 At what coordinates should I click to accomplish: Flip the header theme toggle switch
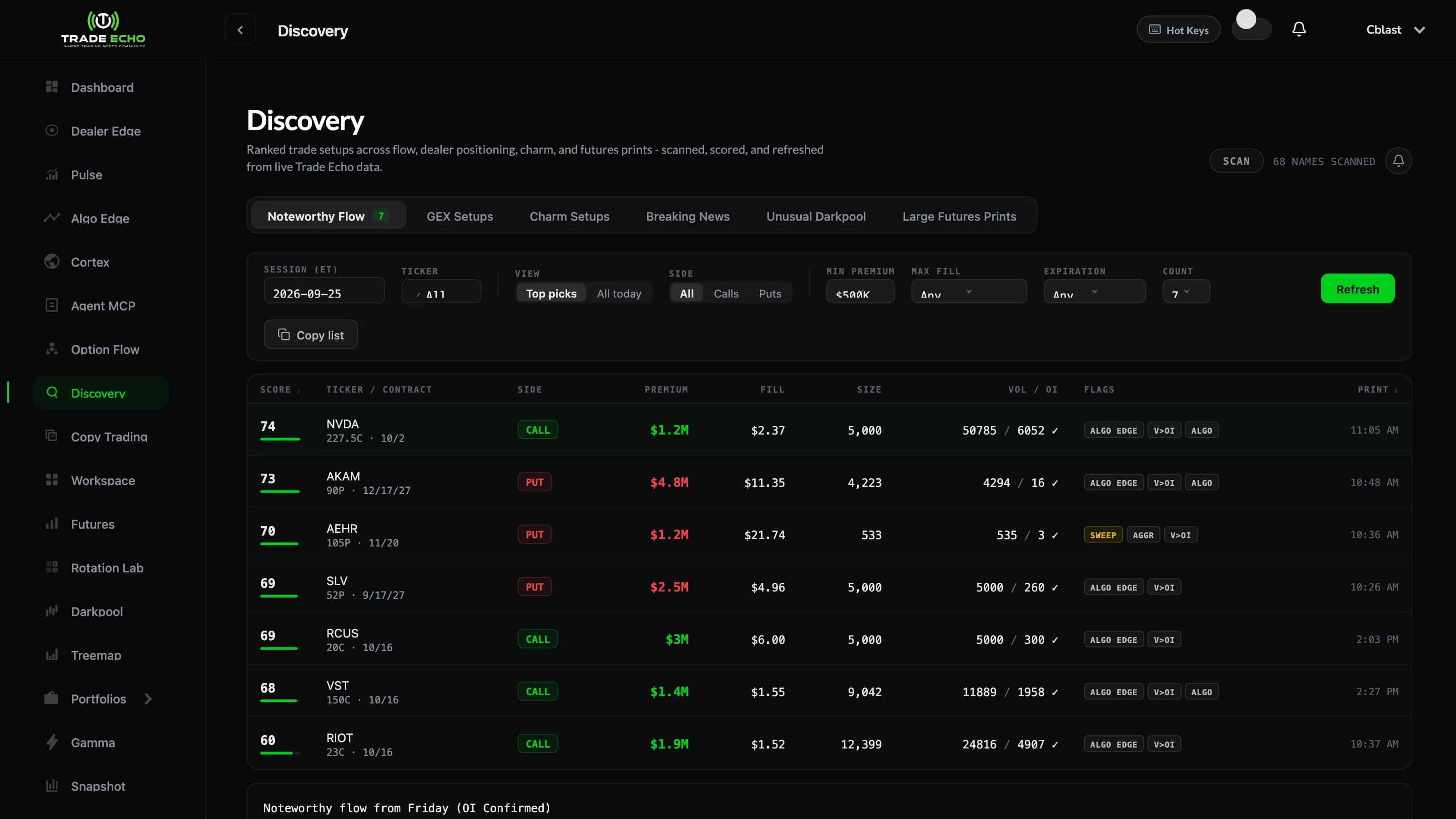1251,25
